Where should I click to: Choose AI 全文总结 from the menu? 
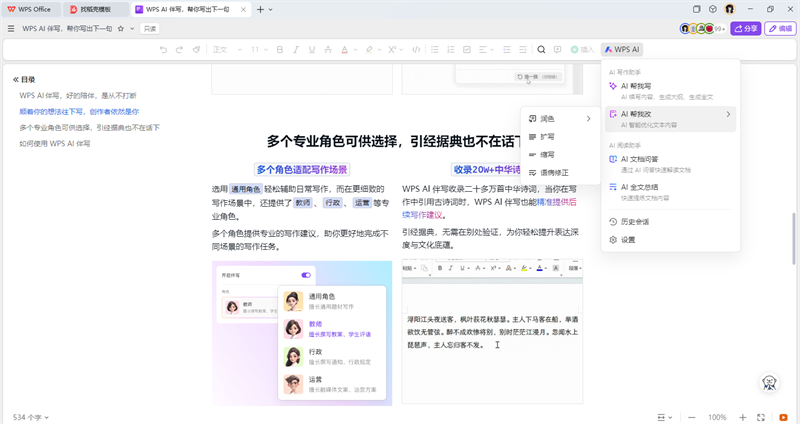pos(670,192)
